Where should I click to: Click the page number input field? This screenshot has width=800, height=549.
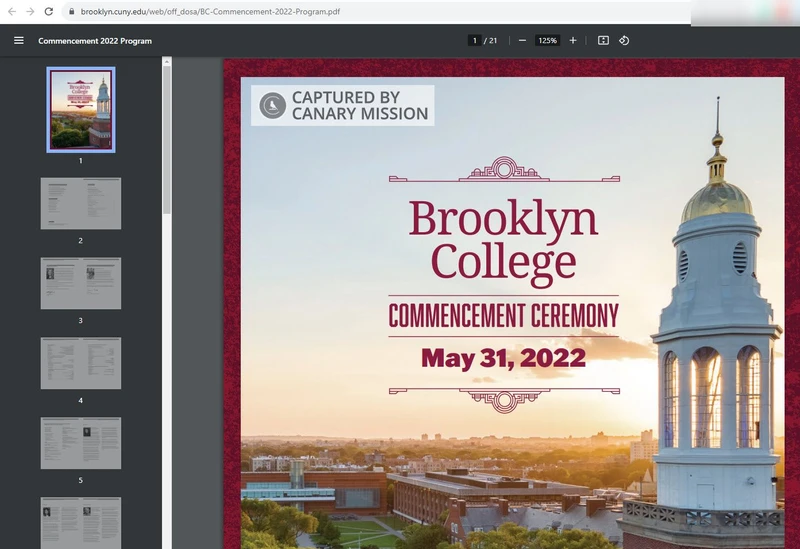[x=474, y=41]
